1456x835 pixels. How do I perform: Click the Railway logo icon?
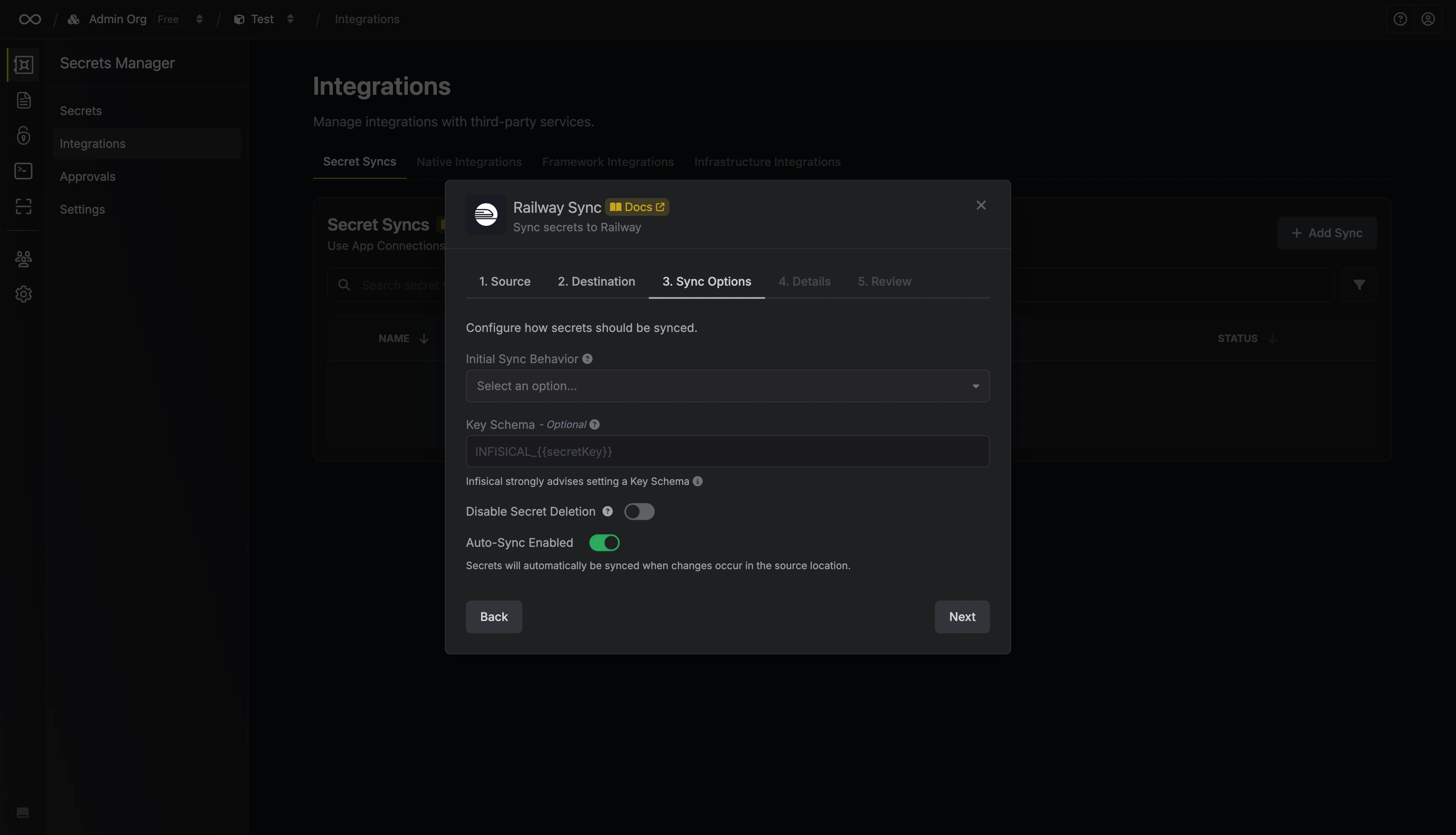coord(486,214)
